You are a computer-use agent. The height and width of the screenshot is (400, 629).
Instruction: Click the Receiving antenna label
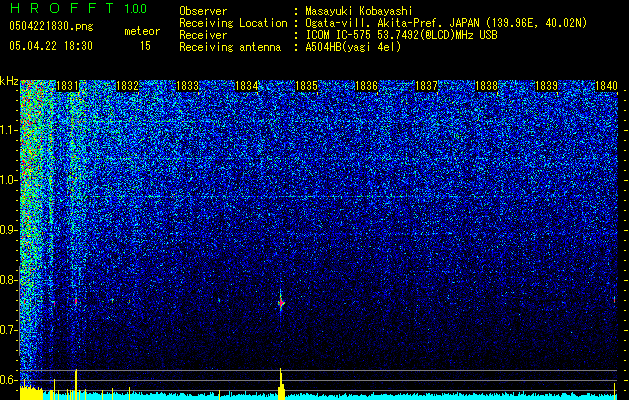click(x=230, y=47)
